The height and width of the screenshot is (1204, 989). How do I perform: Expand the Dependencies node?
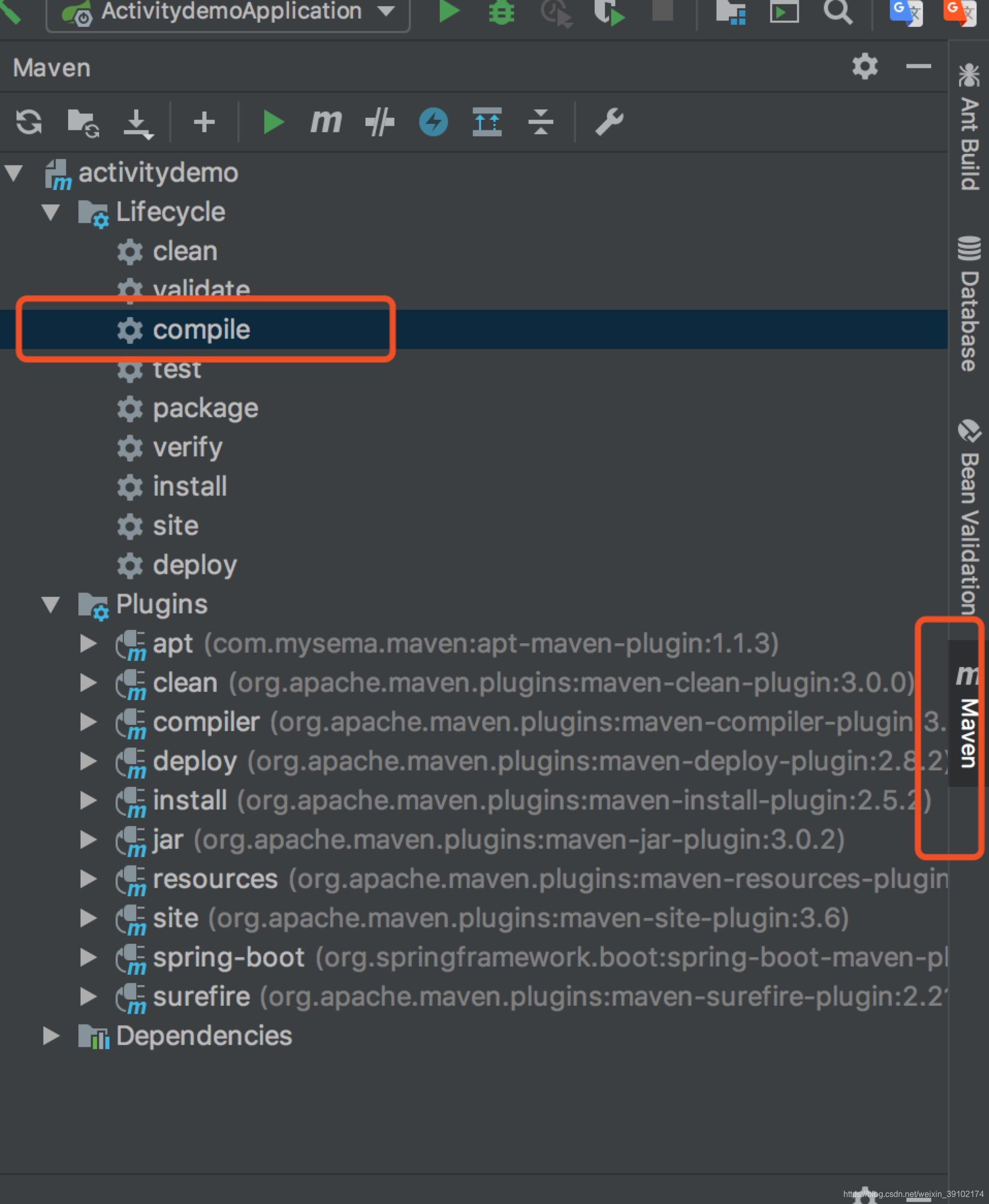pos(51,1035)
